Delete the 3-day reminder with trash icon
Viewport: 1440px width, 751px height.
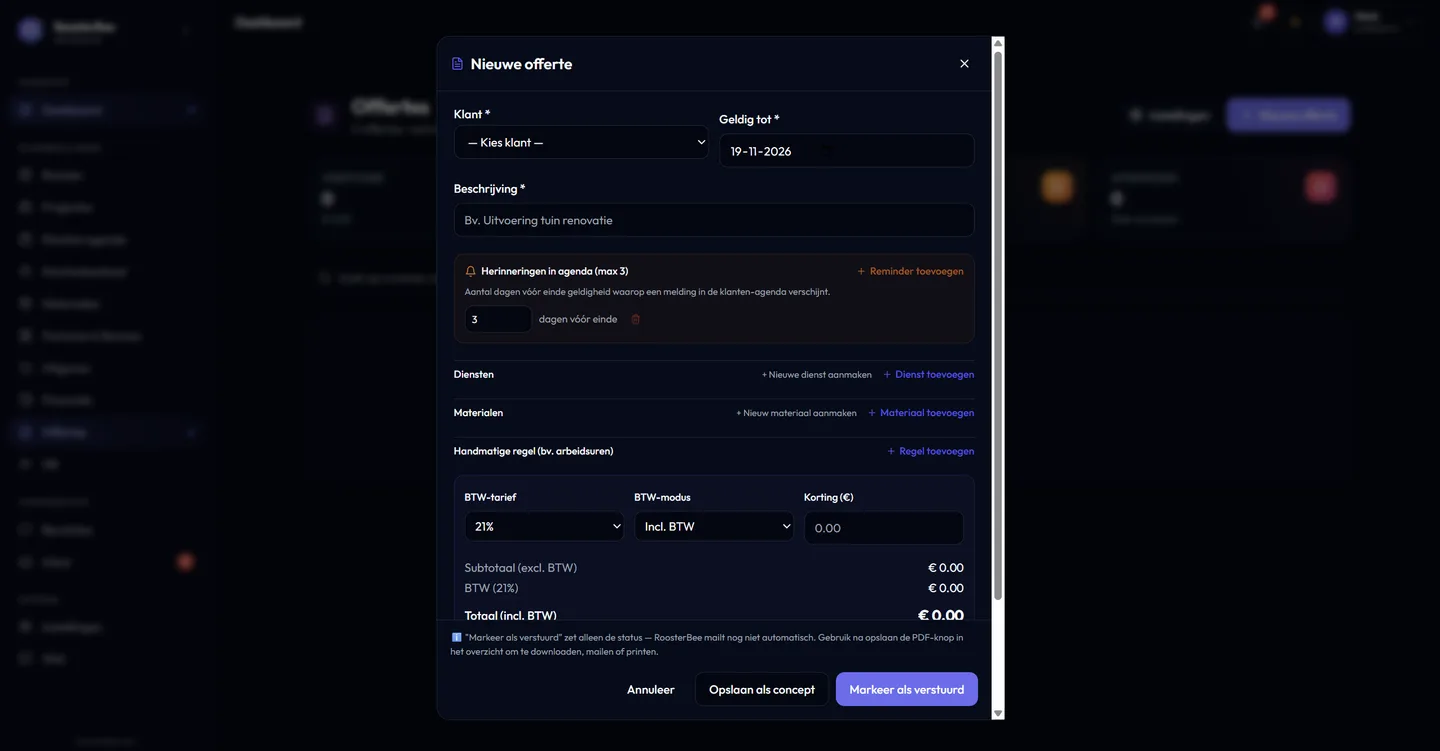pos(635,319)
